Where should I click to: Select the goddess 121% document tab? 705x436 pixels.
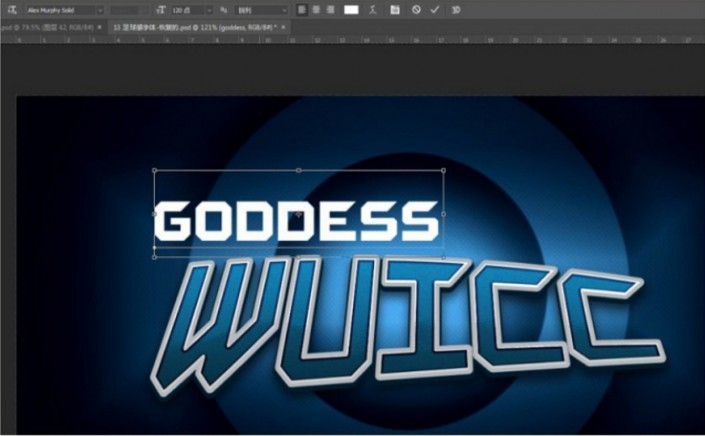pos(194,27)
